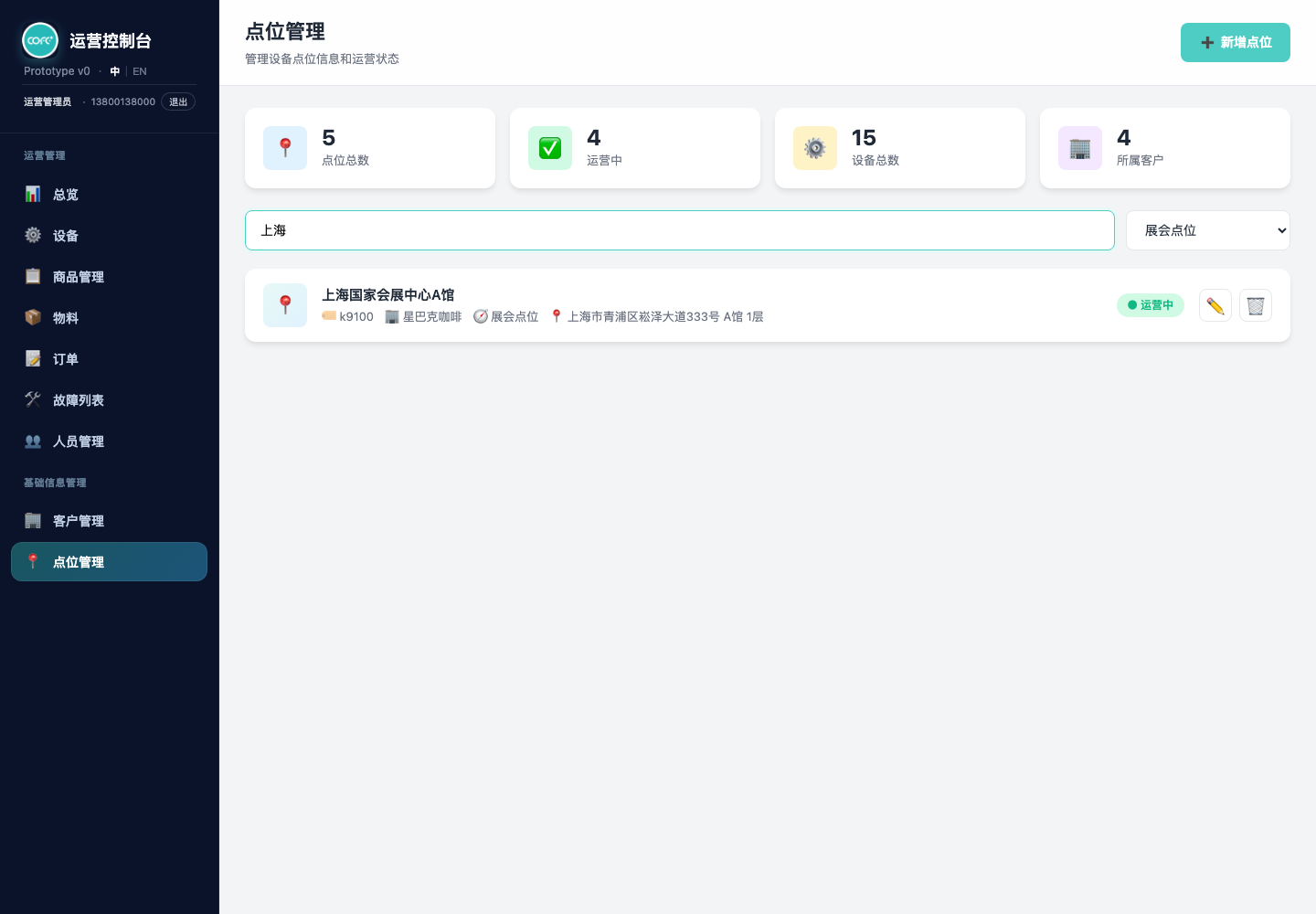Viewport: 1316px width, 914px height.
Task: Click the search field containing 上海
Action: [680, 230]
